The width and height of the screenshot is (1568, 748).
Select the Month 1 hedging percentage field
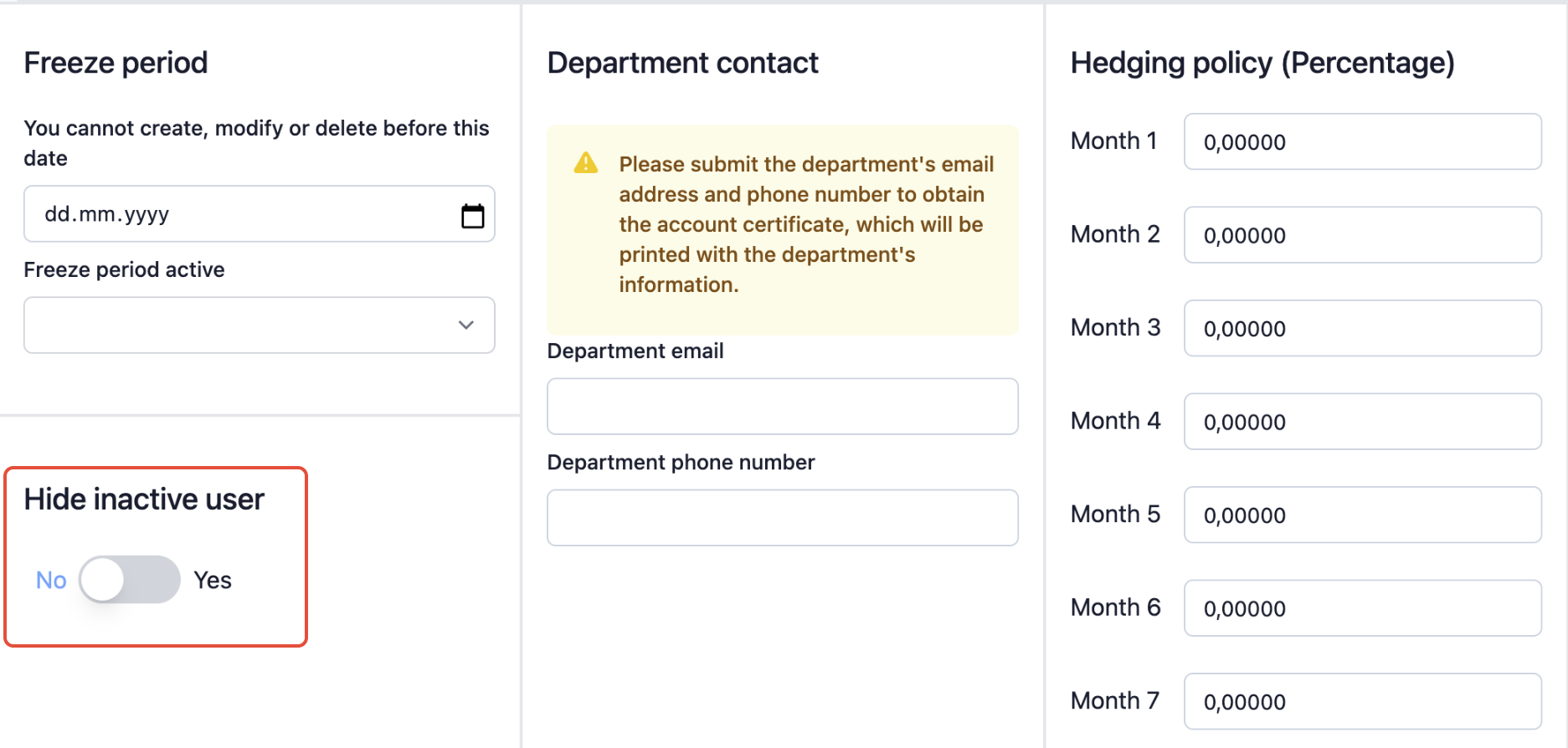[x=1363, y=141]
